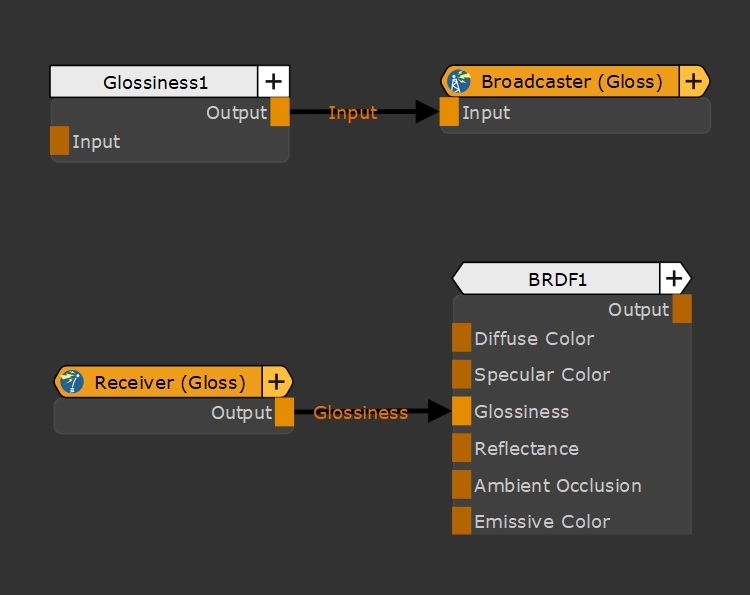Screen dimensions: 750x595
Task: Expand the Receiver (Gloss) node plus button
Action: (x=276, y=381)
